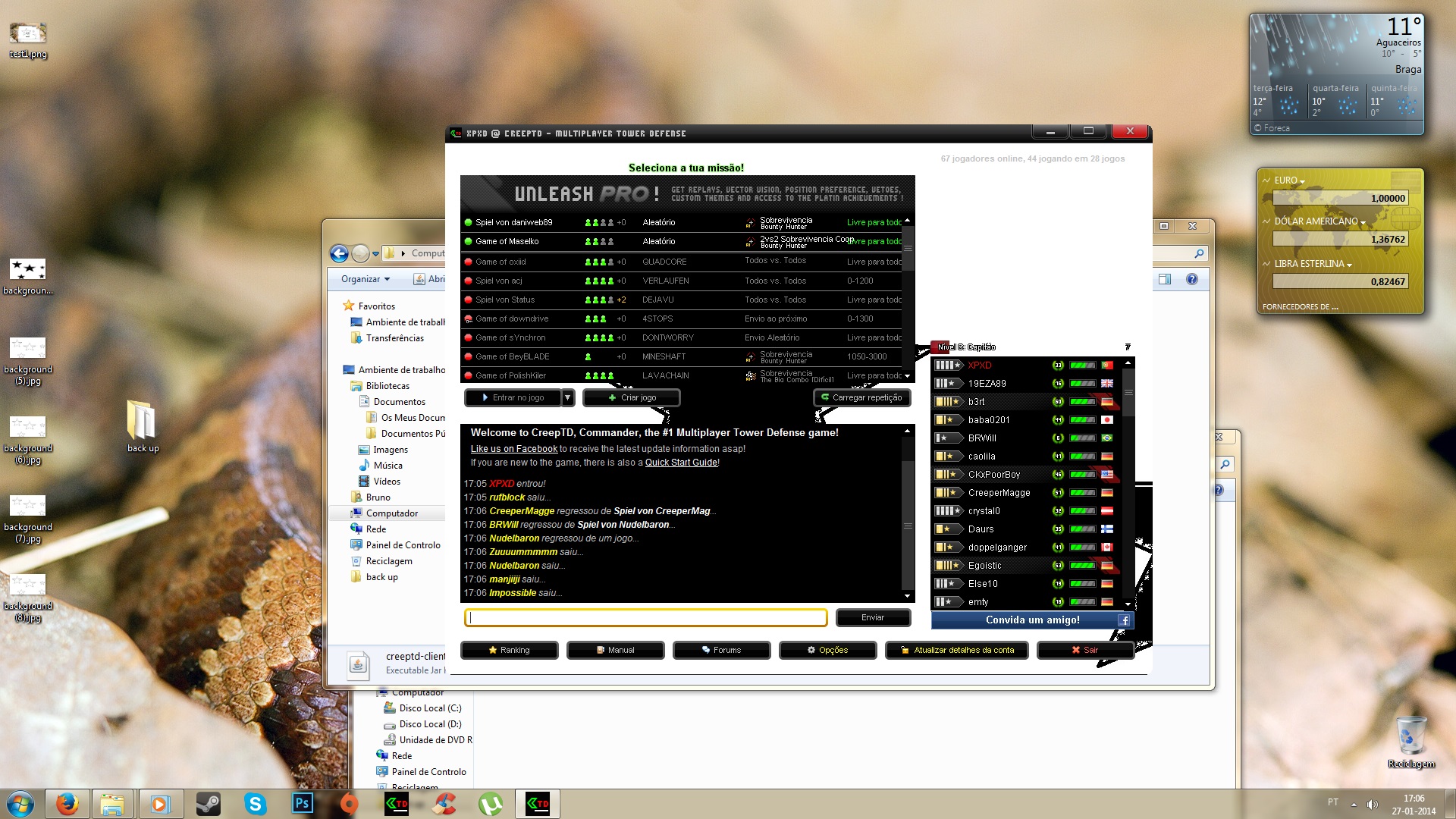The height and width of the screenshot is (819, 1456).
Task: Click the Japan flag next to baba0201
Action: 1106,420
